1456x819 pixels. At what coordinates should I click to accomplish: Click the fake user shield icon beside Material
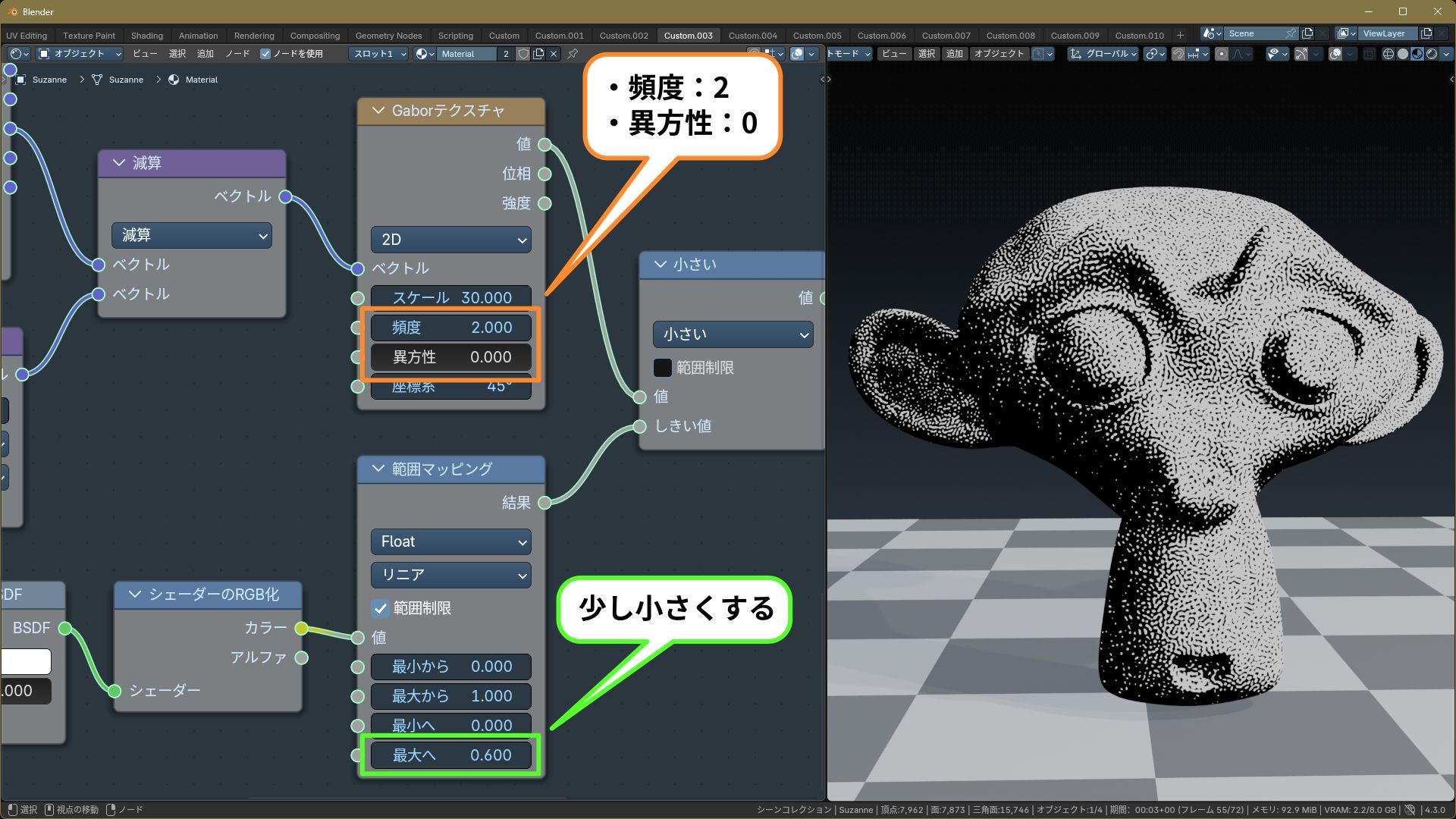523,54
